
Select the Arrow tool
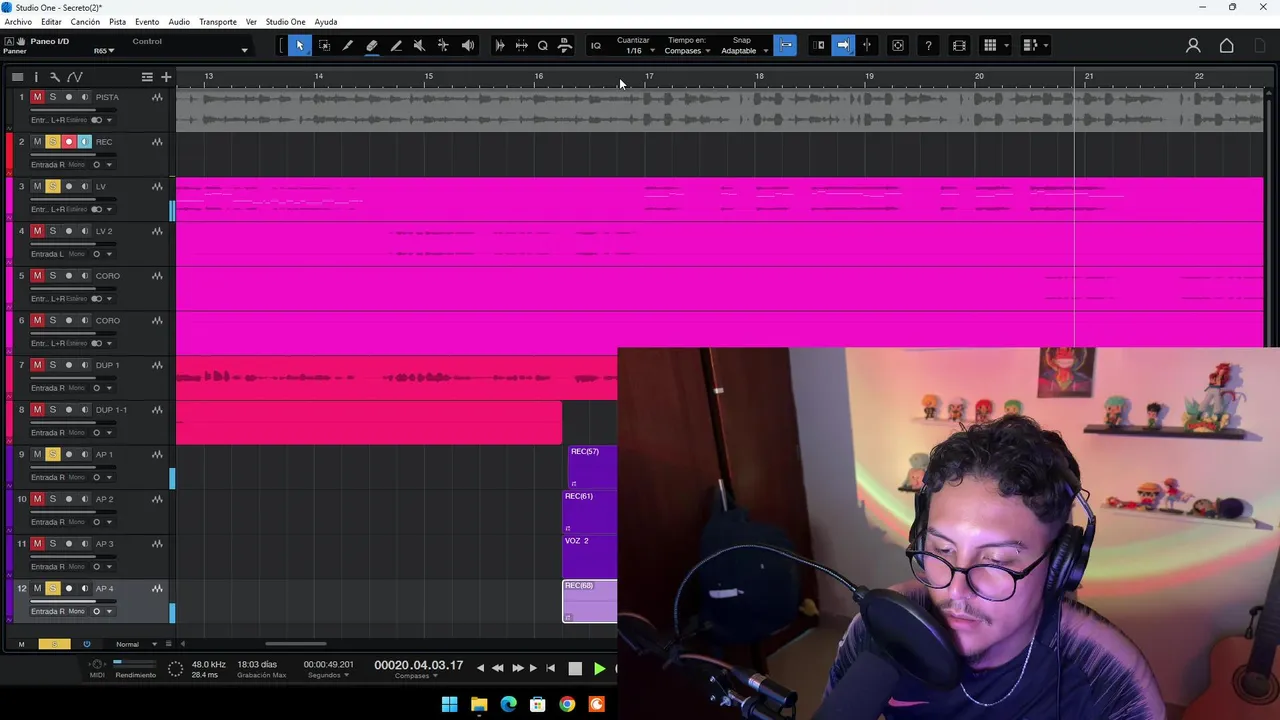tap(299, 45)
